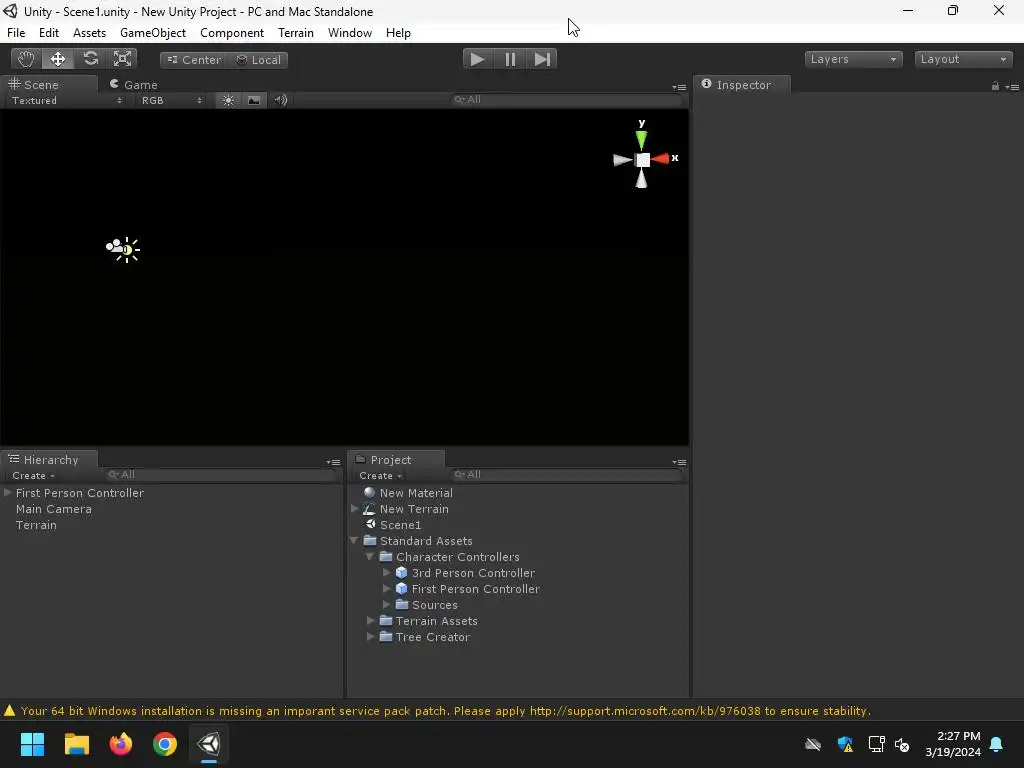1024x768 pixels.
Task: Open Project panel options menu
Action: tap(679, 462)
